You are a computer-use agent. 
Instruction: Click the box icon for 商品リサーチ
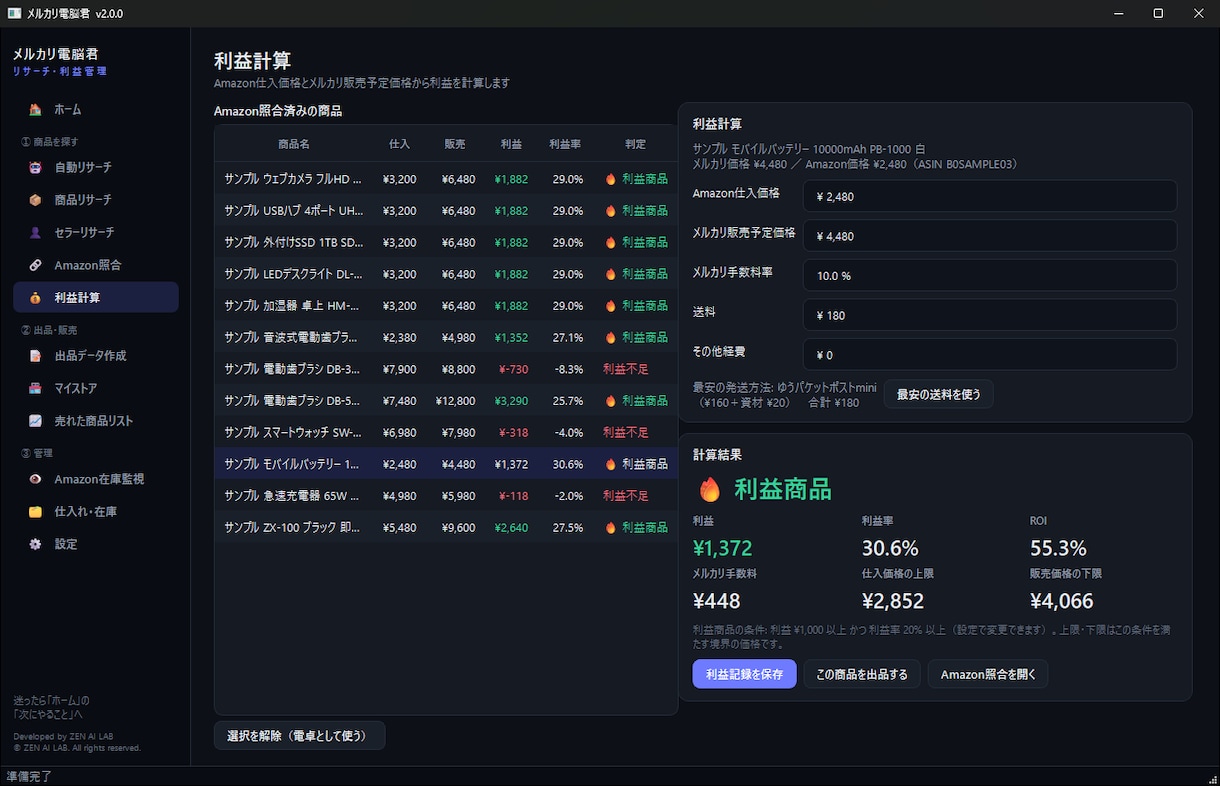coord(35,200)
